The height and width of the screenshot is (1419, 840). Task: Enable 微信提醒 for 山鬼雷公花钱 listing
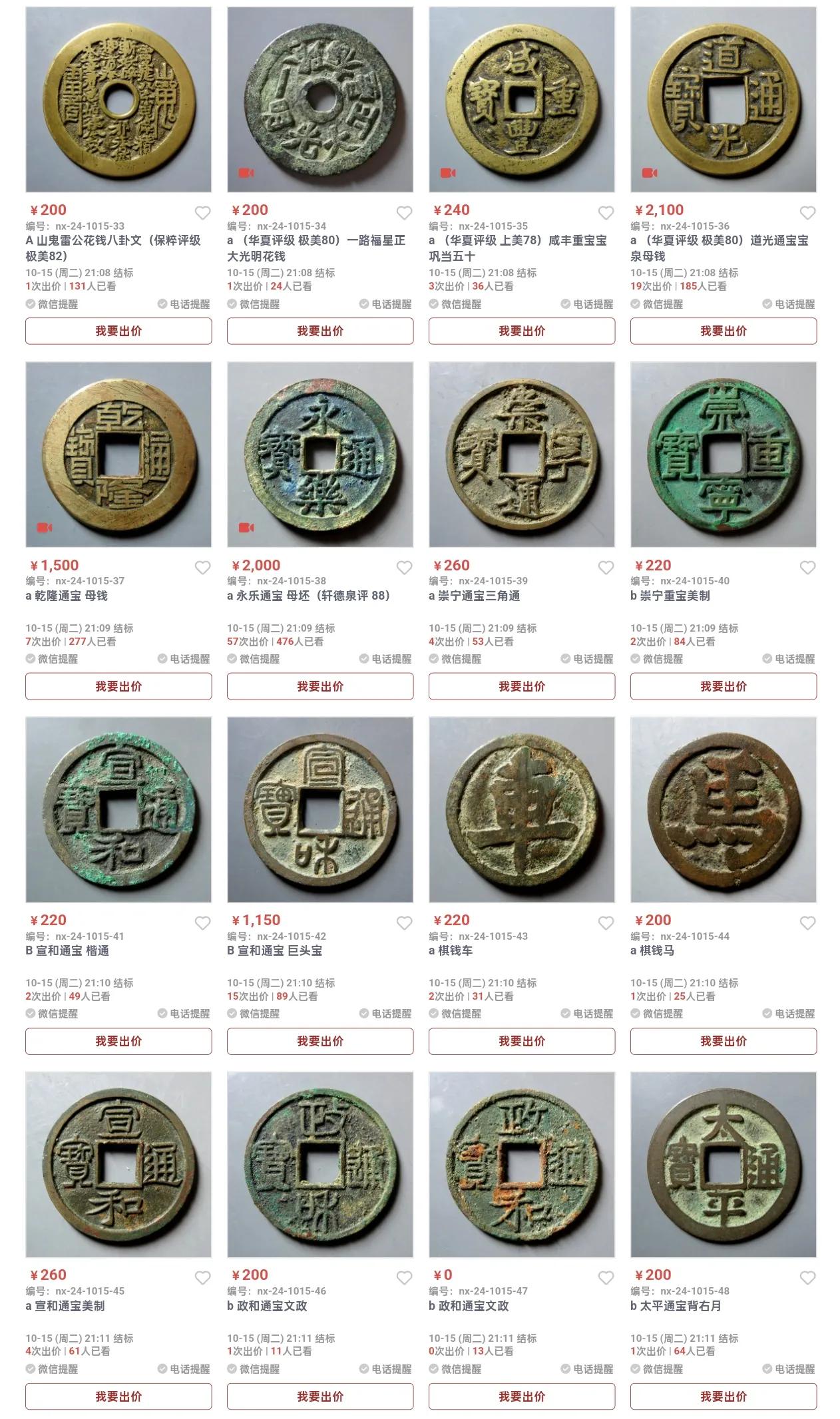click(52, 304)
